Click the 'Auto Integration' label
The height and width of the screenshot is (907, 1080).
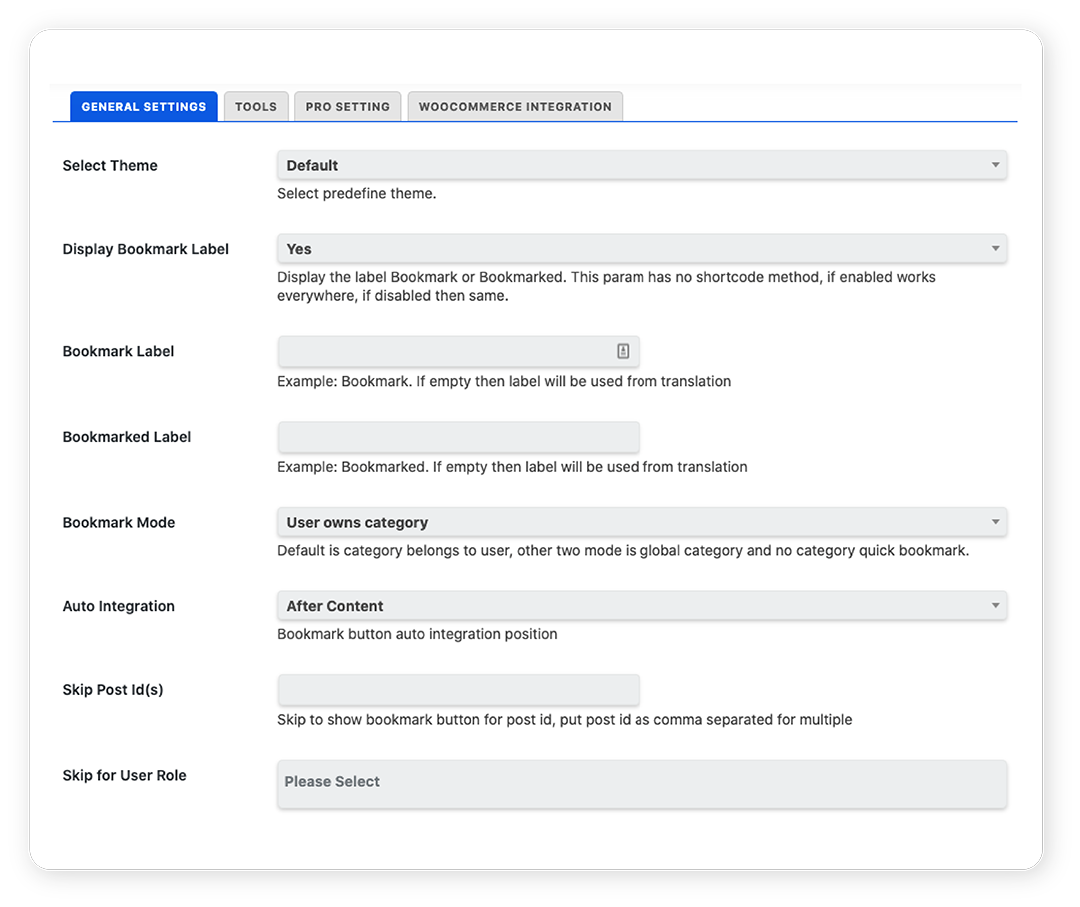[x=118, y=606]
